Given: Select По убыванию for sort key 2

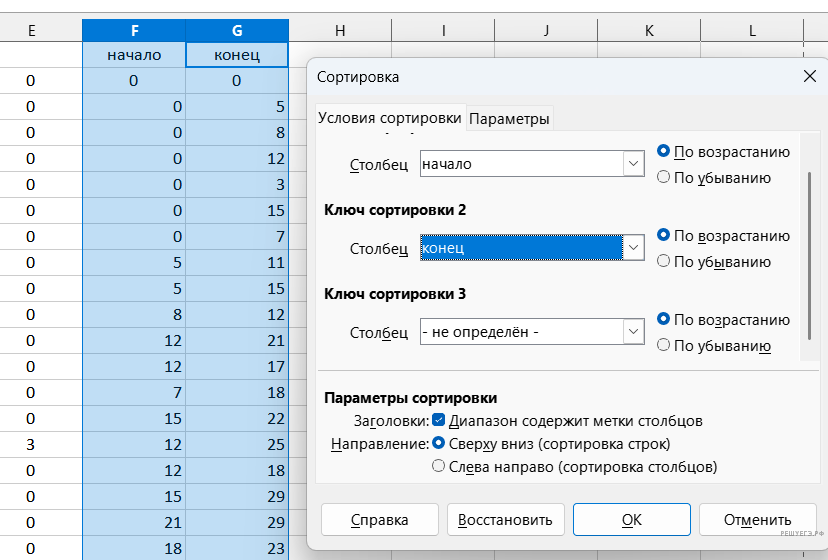Looking at the screenshot, I should pos(663,262).
